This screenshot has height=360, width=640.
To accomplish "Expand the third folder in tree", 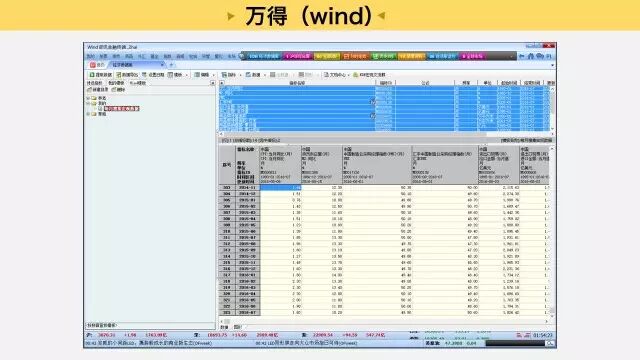I will click(x=88, y=114).
